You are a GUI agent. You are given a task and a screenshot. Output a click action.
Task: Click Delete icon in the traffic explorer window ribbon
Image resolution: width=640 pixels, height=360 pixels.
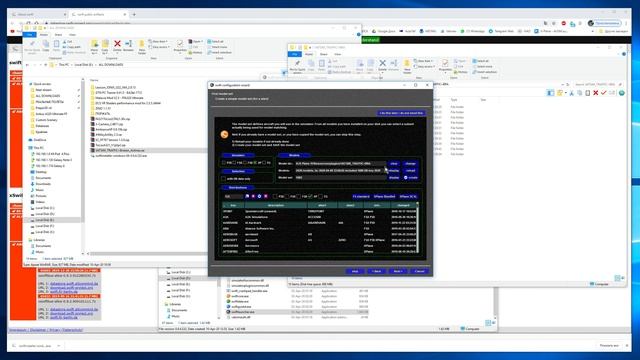click(382, 63)
